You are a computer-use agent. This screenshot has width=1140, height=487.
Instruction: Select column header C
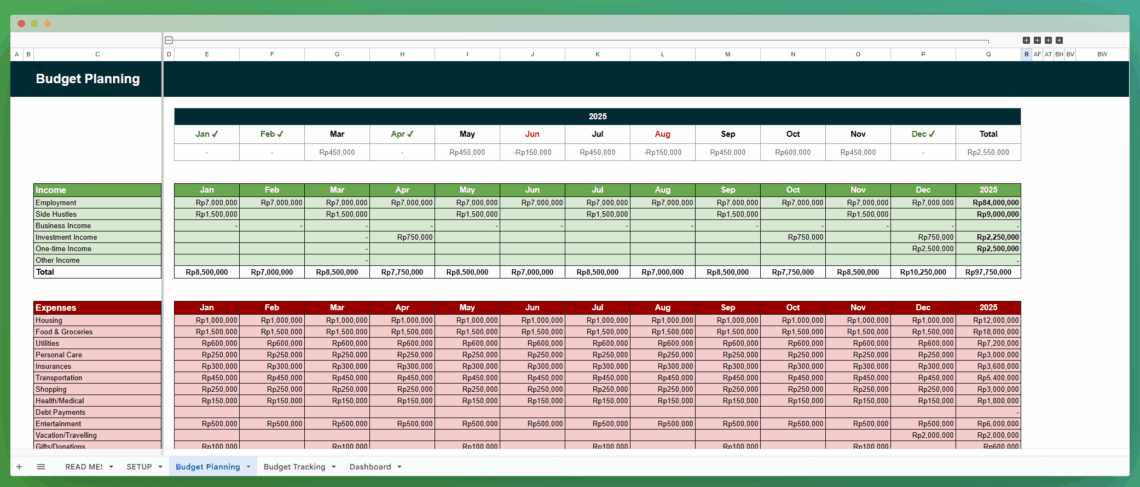[97, 55]
